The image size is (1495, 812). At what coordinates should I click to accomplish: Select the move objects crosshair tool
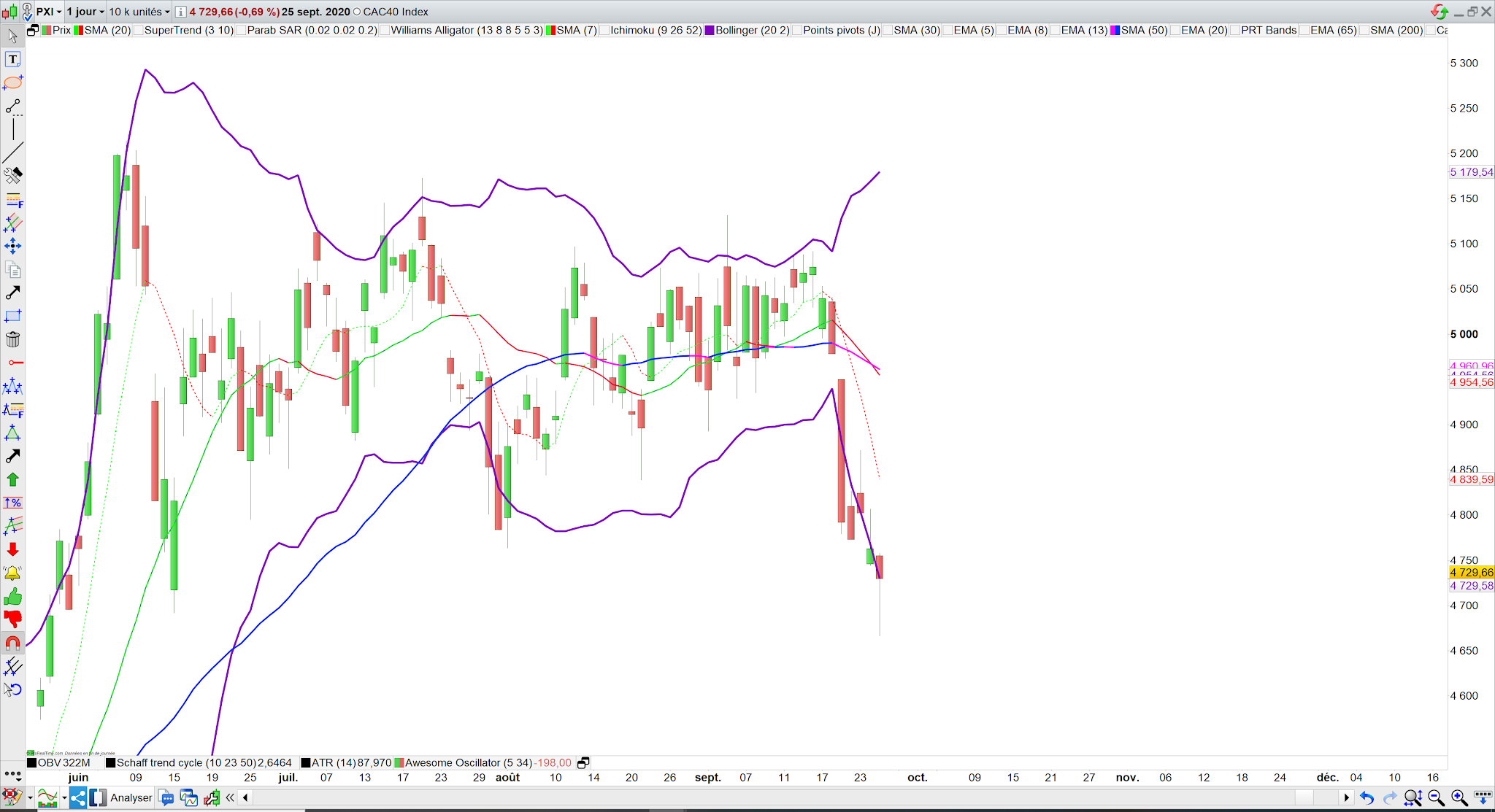12,246
